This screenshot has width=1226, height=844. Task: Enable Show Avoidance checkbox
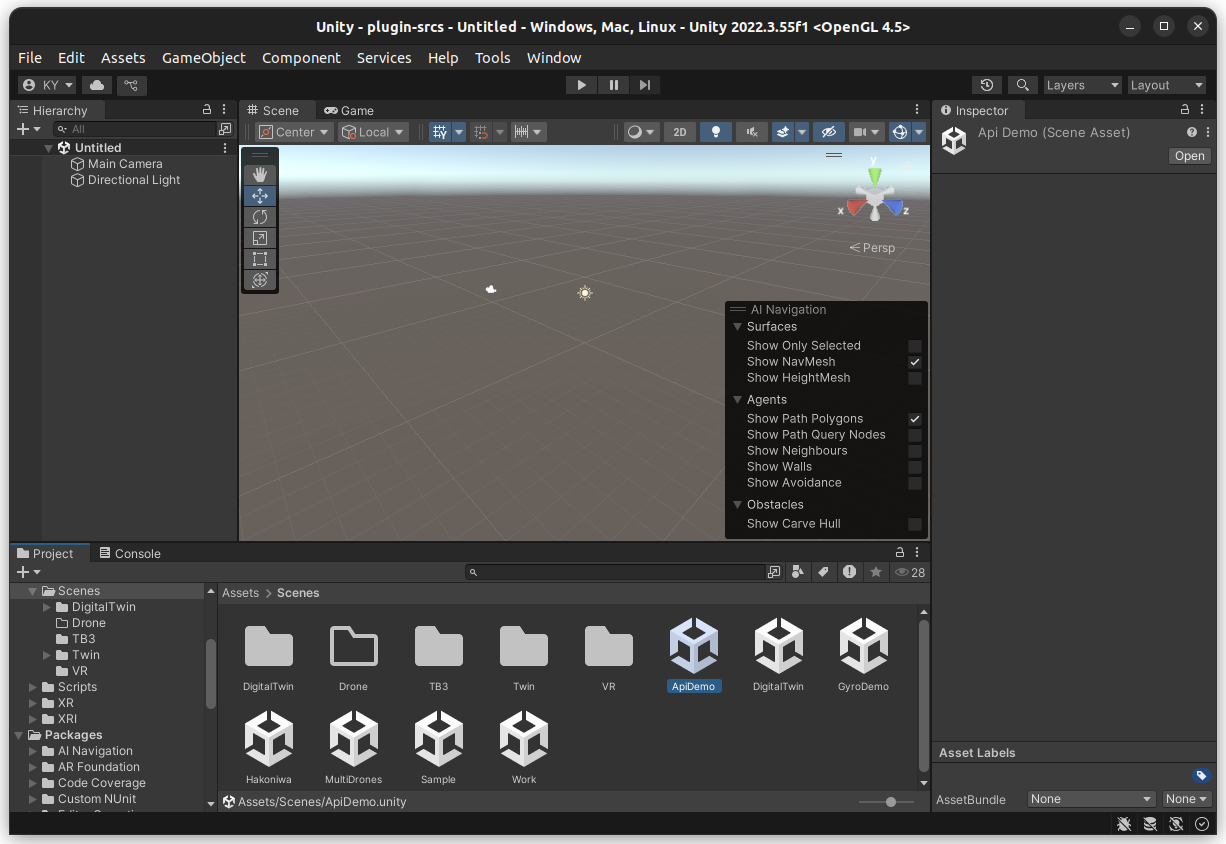(x=915, y=483)
